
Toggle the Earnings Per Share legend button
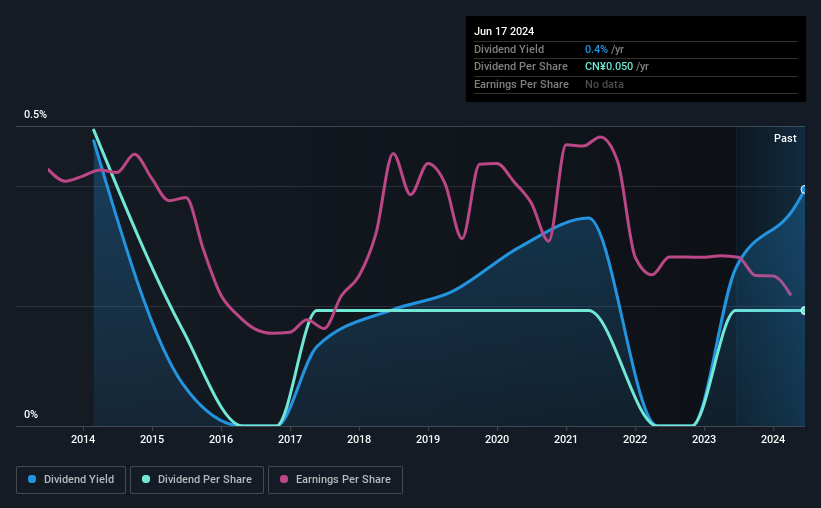click(x=335, y=480)
